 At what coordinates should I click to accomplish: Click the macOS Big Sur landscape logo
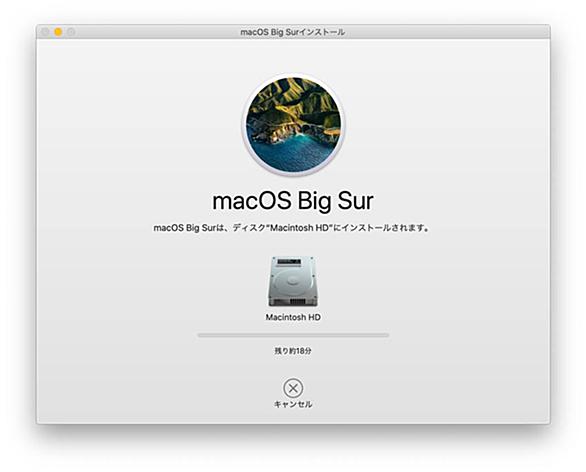[x=293, y=124]
